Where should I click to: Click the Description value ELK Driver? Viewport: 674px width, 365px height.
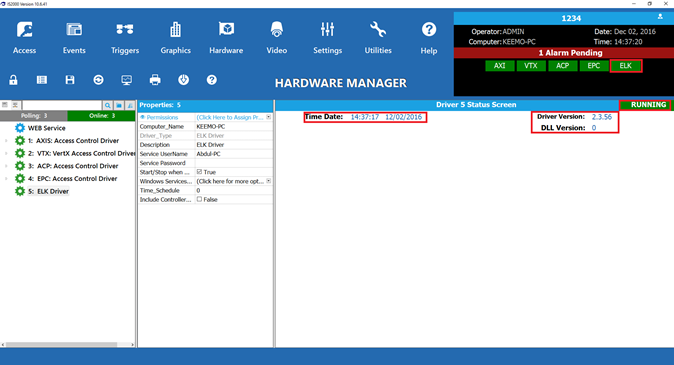coord(210,144)
